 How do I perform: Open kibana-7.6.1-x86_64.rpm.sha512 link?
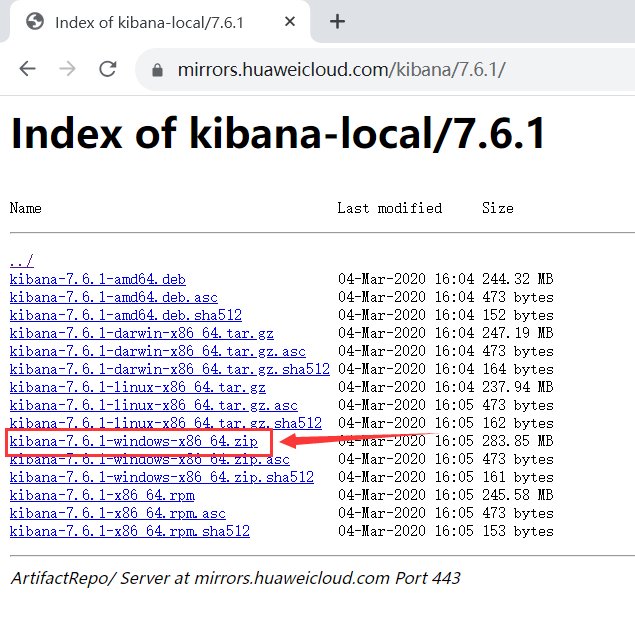[x=130, y=531]
